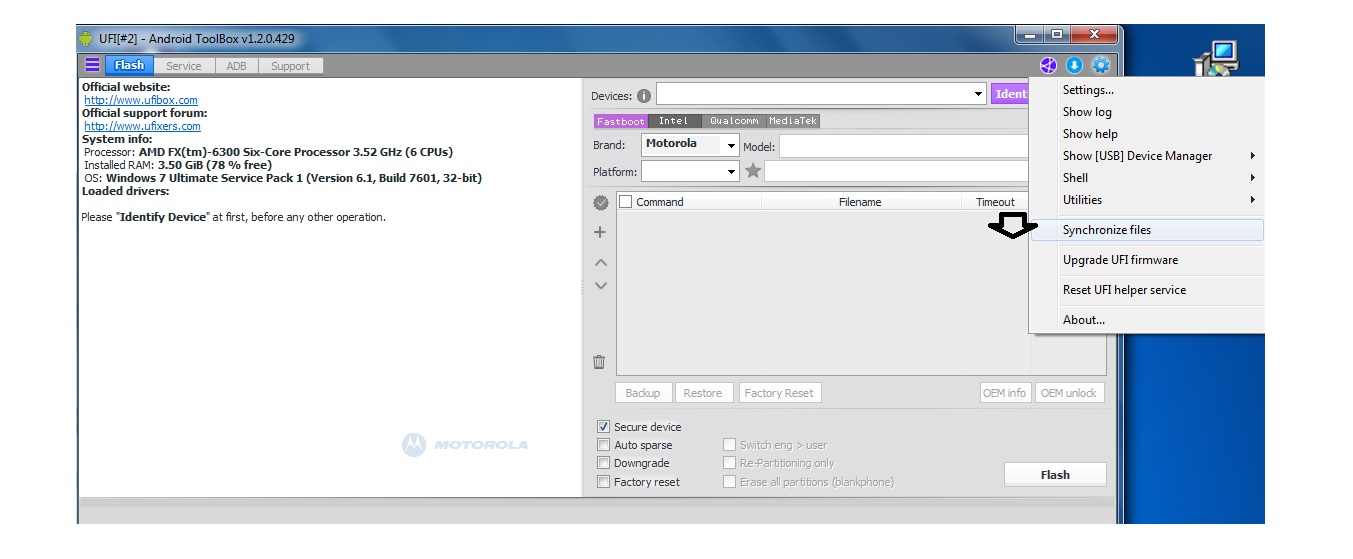The height and width of the screenshot is (559, 1353).
Task: Select the MediaTek mode tab
Action: [x=794, y=121]
